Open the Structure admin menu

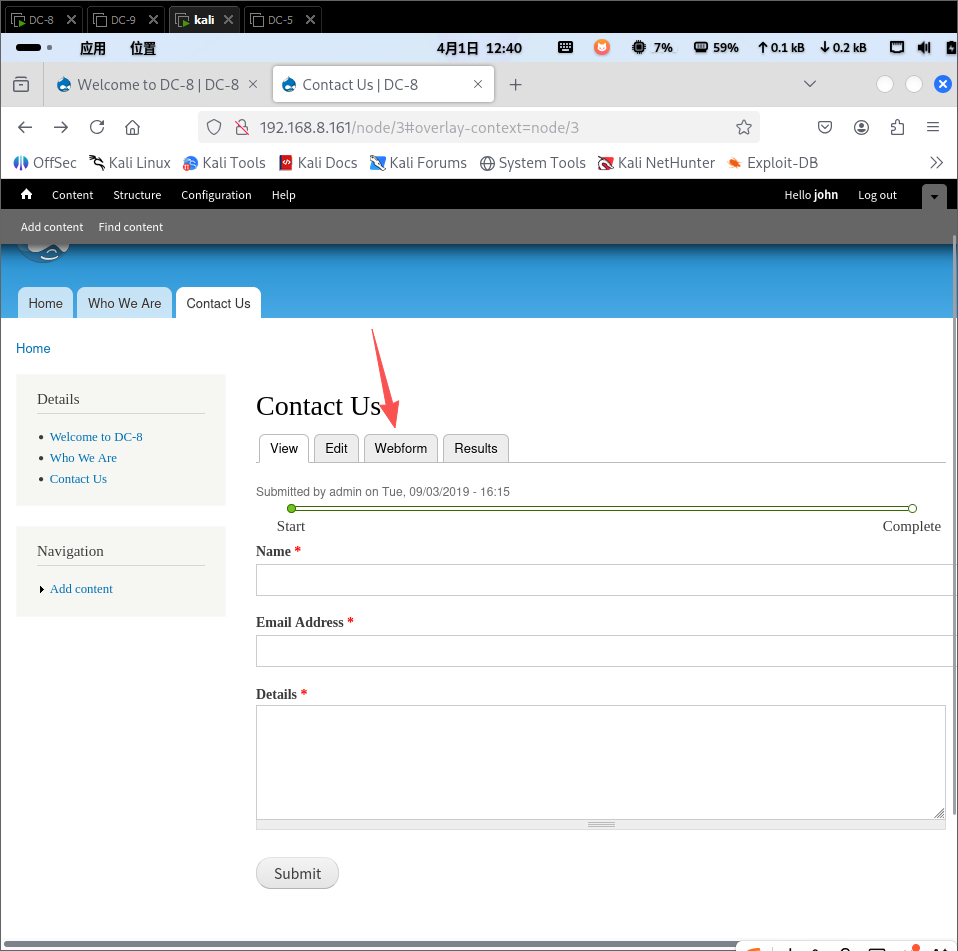[137, 195]
